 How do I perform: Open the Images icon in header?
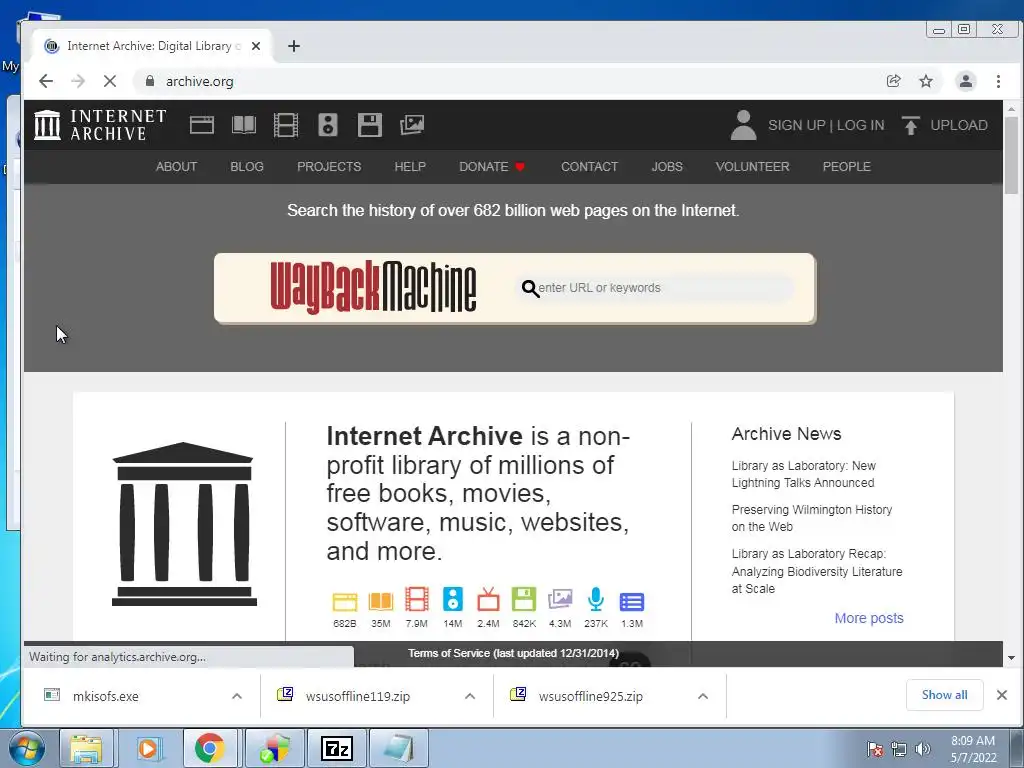pos(411,125)
